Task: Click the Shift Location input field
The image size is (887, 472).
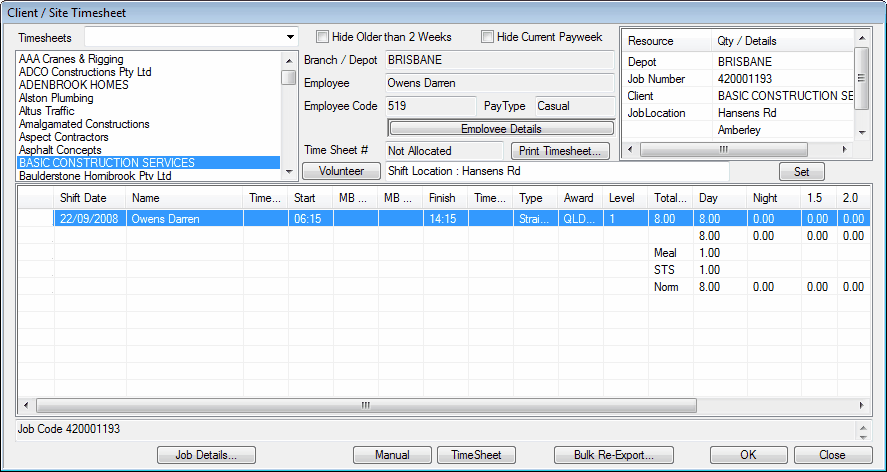Action: coord(556,171)
